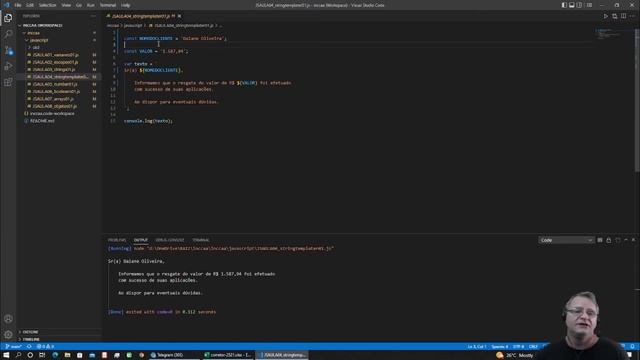
Task: Open the Selection menu
Action: pyautogui.click(x=47, y=5)
